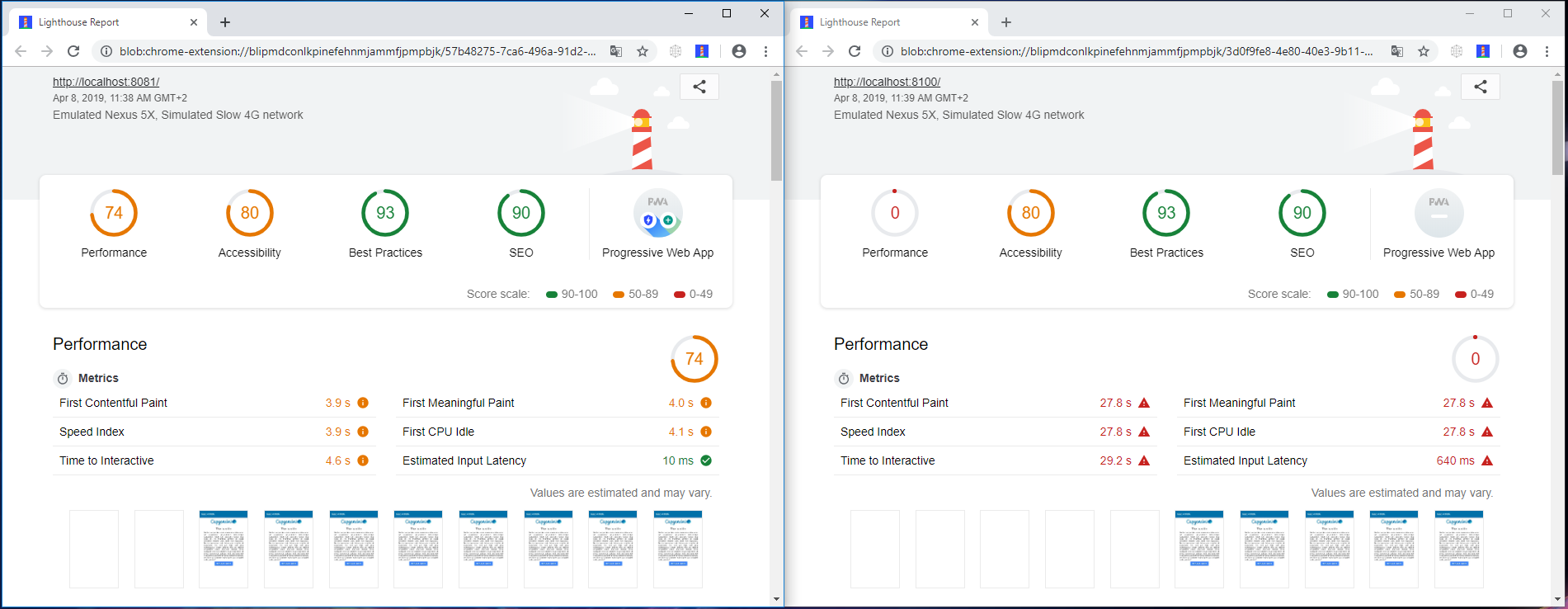The height and width of the screenshot is (609, 1568).
Task: Click the last filmstrip thumbnail on right
Action: pyautogui.click(x=1458, y=549)
